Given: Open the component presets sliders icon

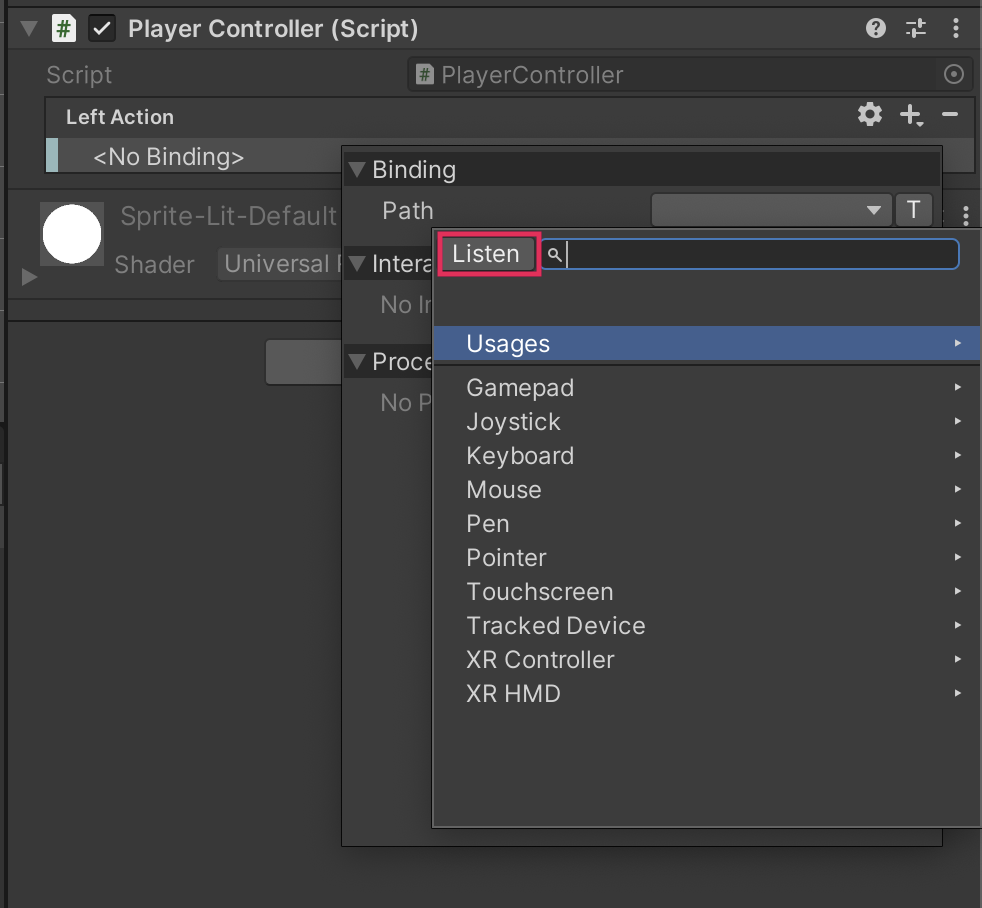Looking at the screenshot, I should pyautogui.click(x=916, y=29).
